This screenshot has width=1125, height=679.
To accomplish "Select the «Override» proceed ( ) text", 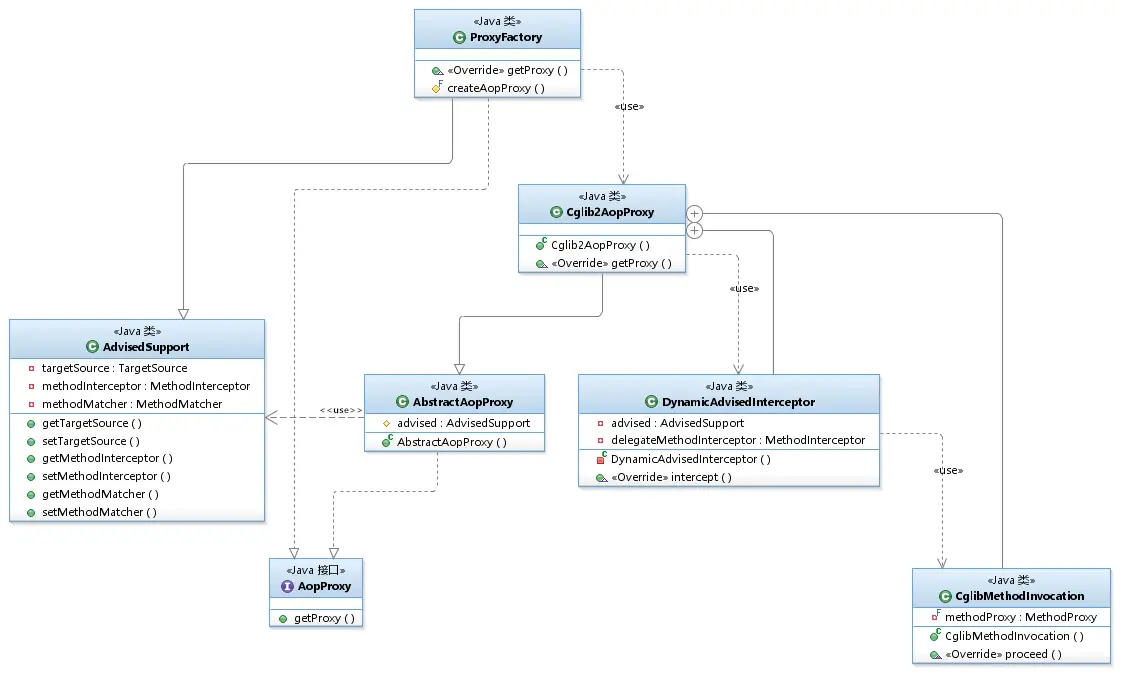I will 1003,655.
